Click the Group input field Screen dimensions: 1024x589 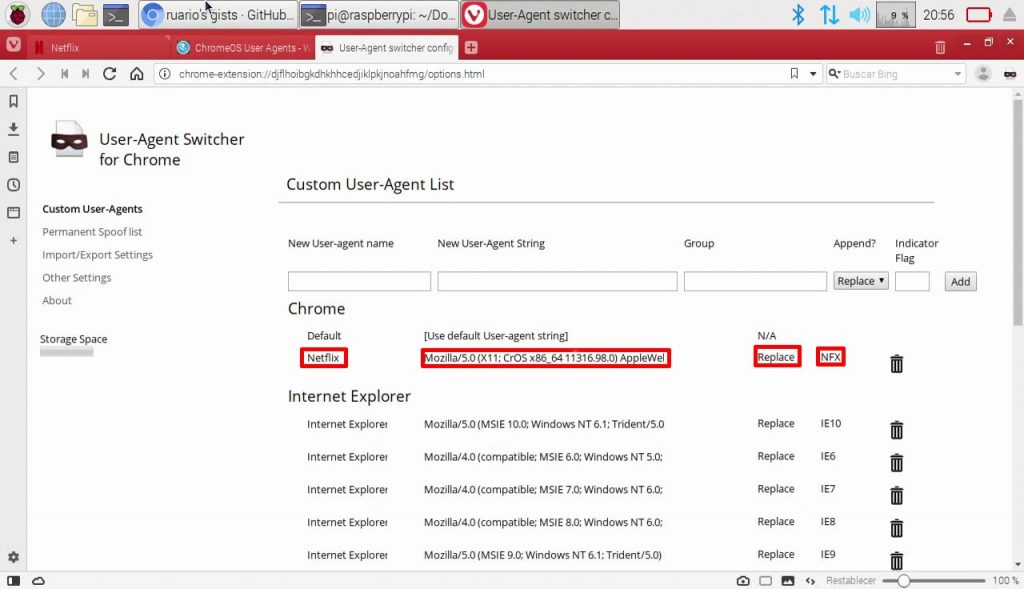point(755,281)
